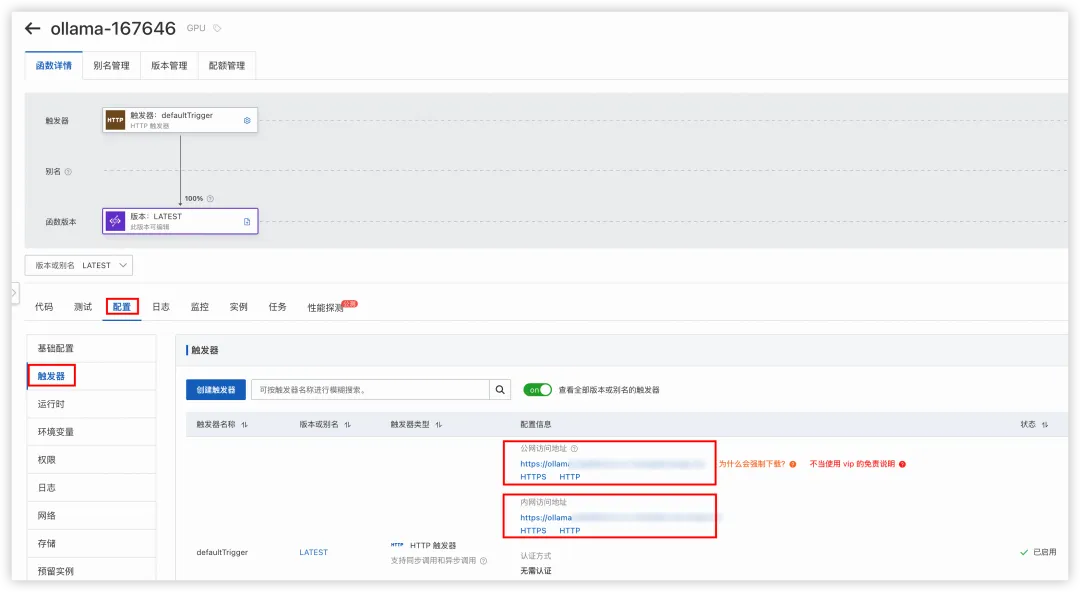1080x592 pixels.
Task: Click the defaultTrigger name cell
Action: (222, 552)
